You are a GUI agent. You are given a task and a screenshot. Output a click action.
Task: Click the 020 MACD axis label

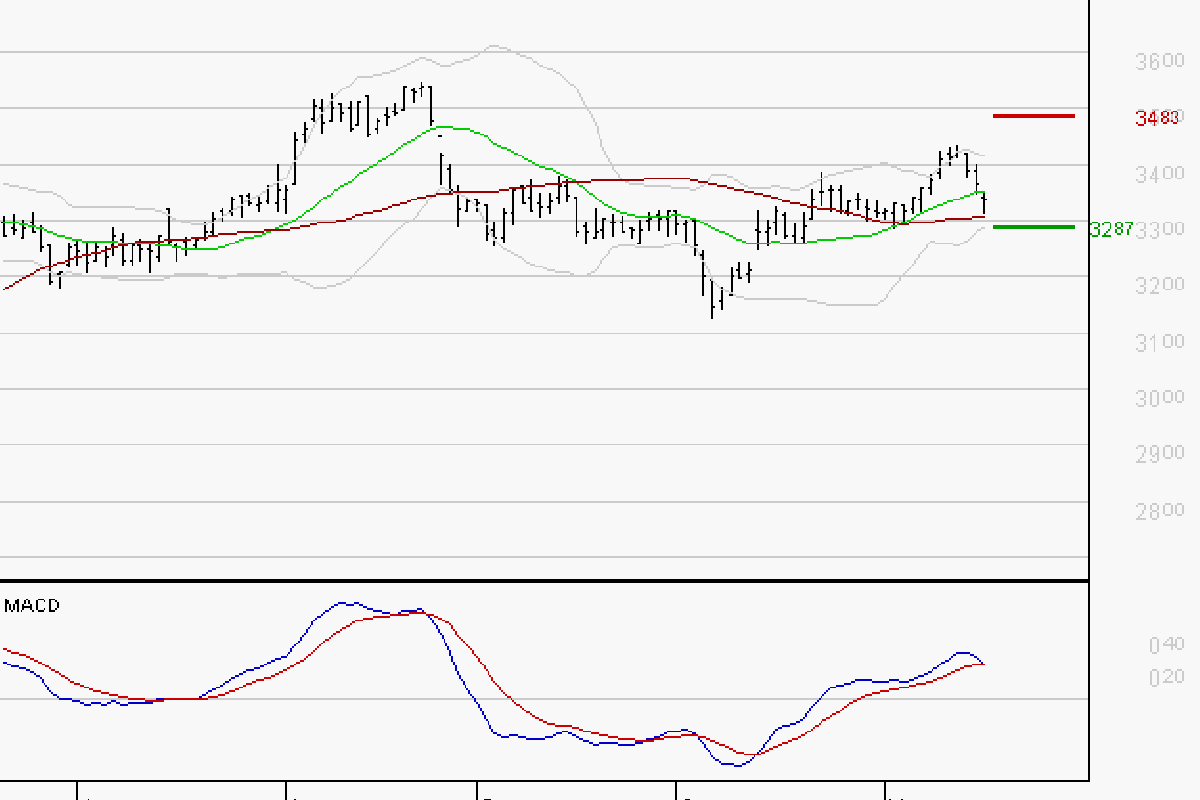click(1167, 678)
